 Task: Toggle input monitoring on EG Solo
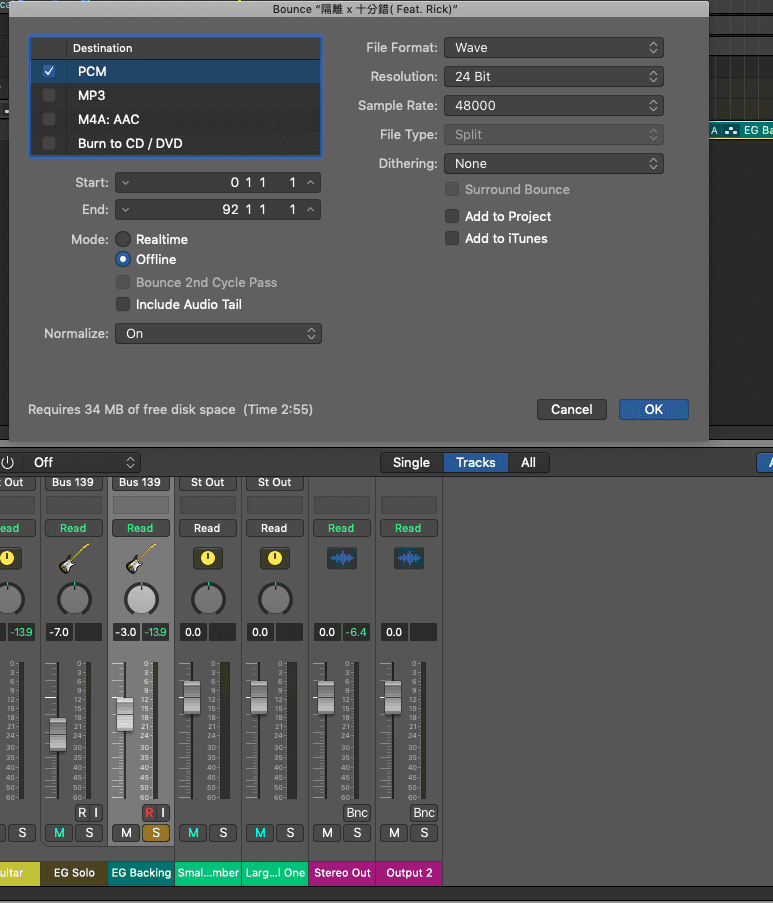[96, 813]
